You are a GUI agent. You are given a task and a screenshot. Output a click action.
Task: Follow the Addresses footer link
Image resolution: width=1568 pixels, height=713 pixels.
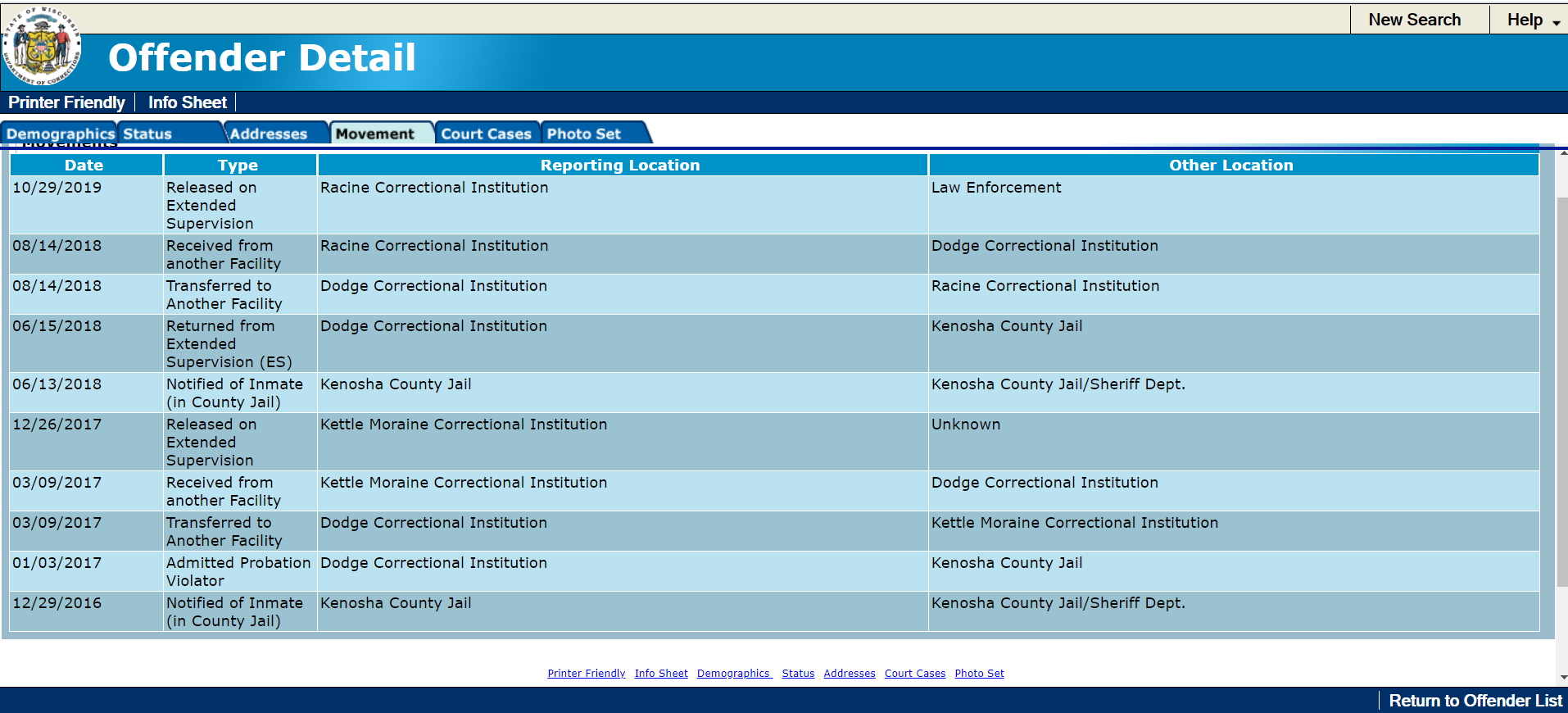coord(850,674)
